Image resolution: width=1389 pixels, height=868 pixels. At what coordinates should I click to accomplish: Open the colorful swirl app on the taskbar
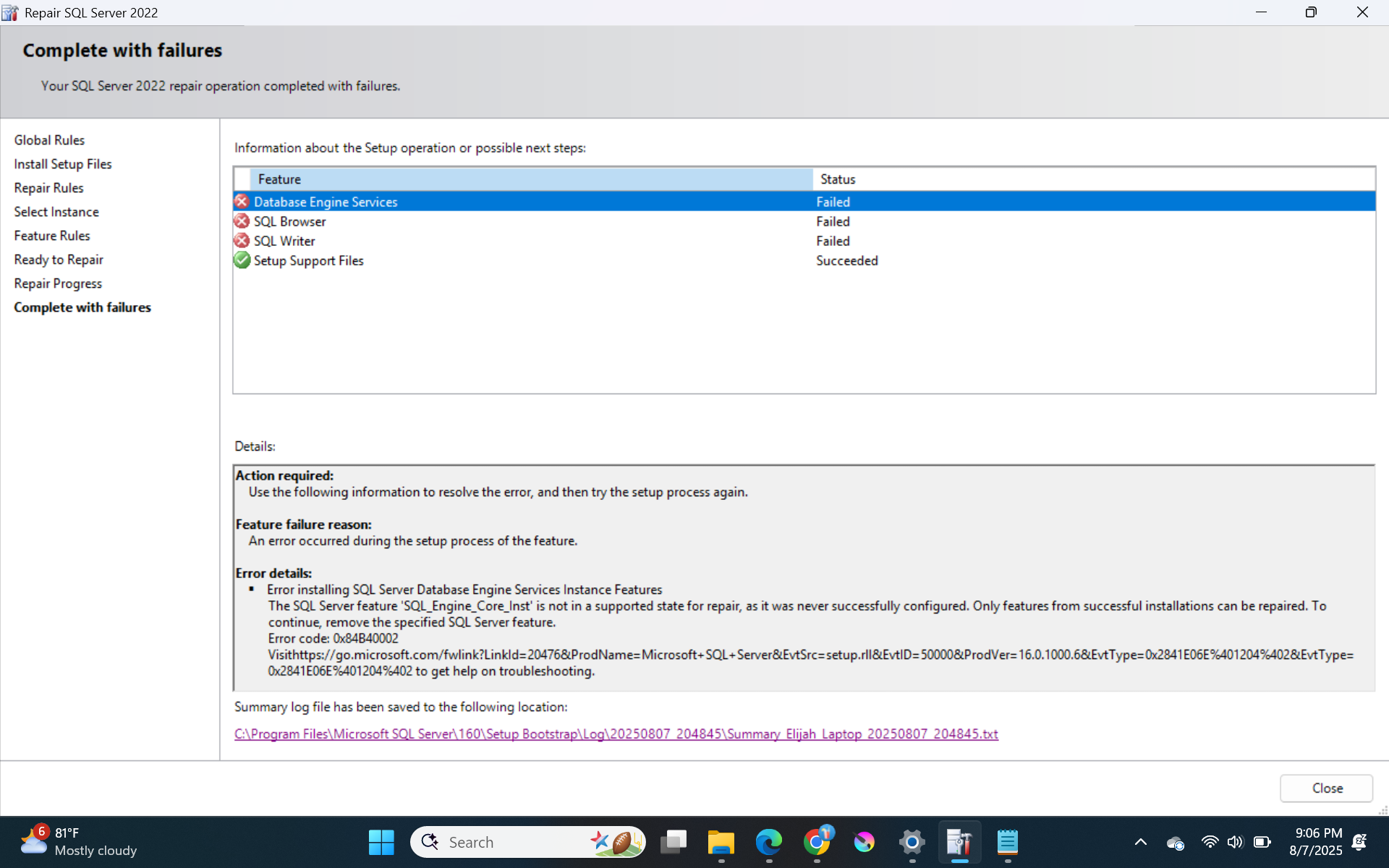pyautogui.click(x=865, y=842)
